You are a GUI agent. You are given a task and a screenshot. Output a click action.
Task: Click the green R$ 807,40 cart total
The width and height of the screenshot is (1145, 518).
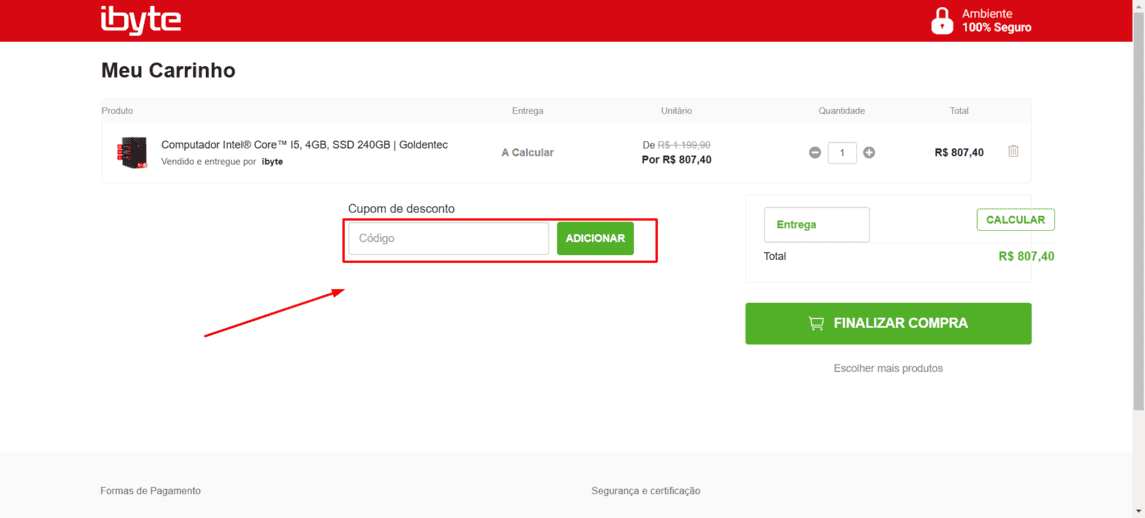tap(1026, 256)
